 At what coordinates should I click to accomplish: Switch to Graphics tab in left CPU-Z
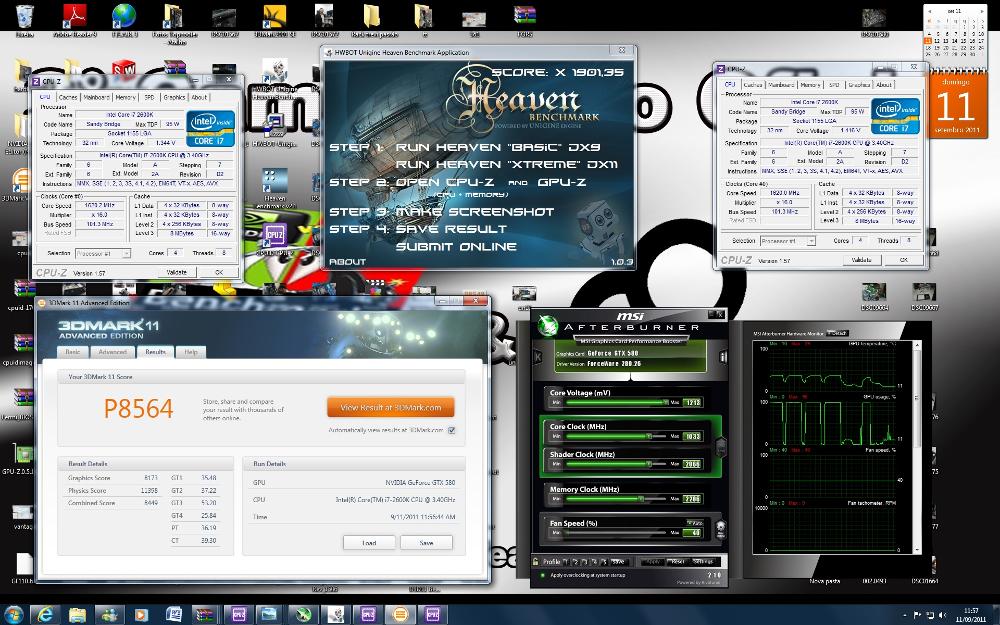coord(174,98)
